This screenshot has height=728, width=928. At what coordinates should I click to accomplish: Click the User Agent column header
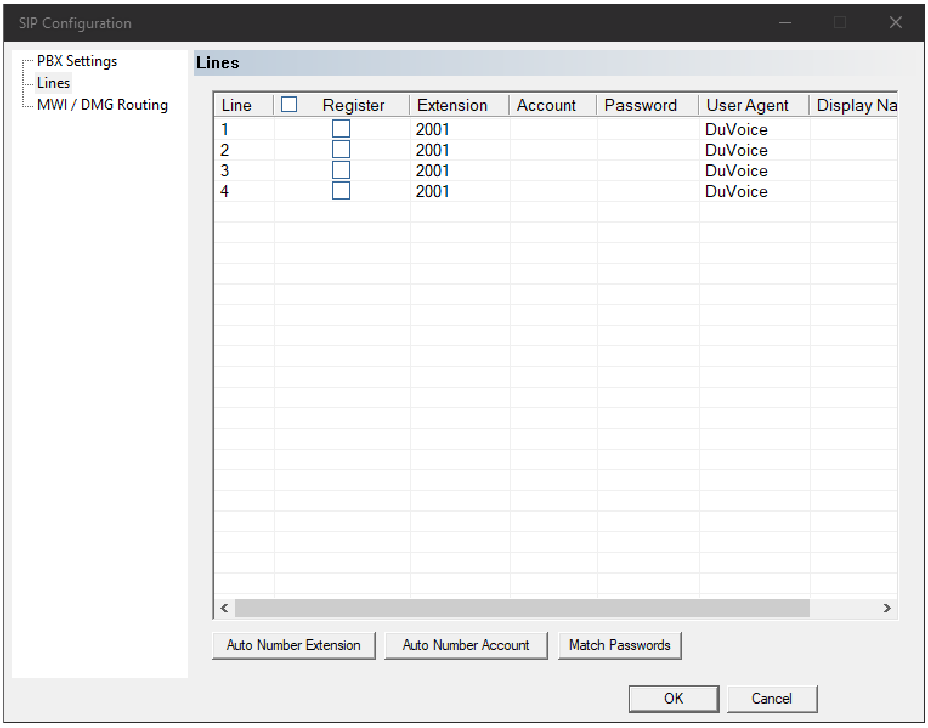(747, 105)
